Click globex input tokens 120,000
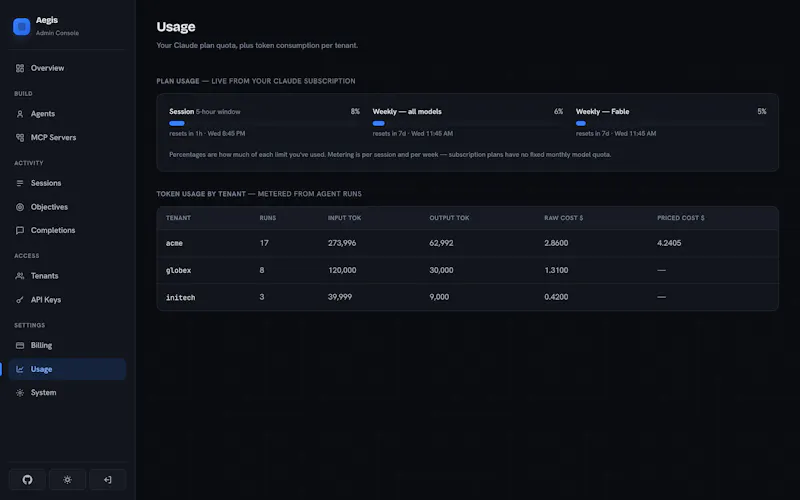800x500 pixels. [342, 270]
